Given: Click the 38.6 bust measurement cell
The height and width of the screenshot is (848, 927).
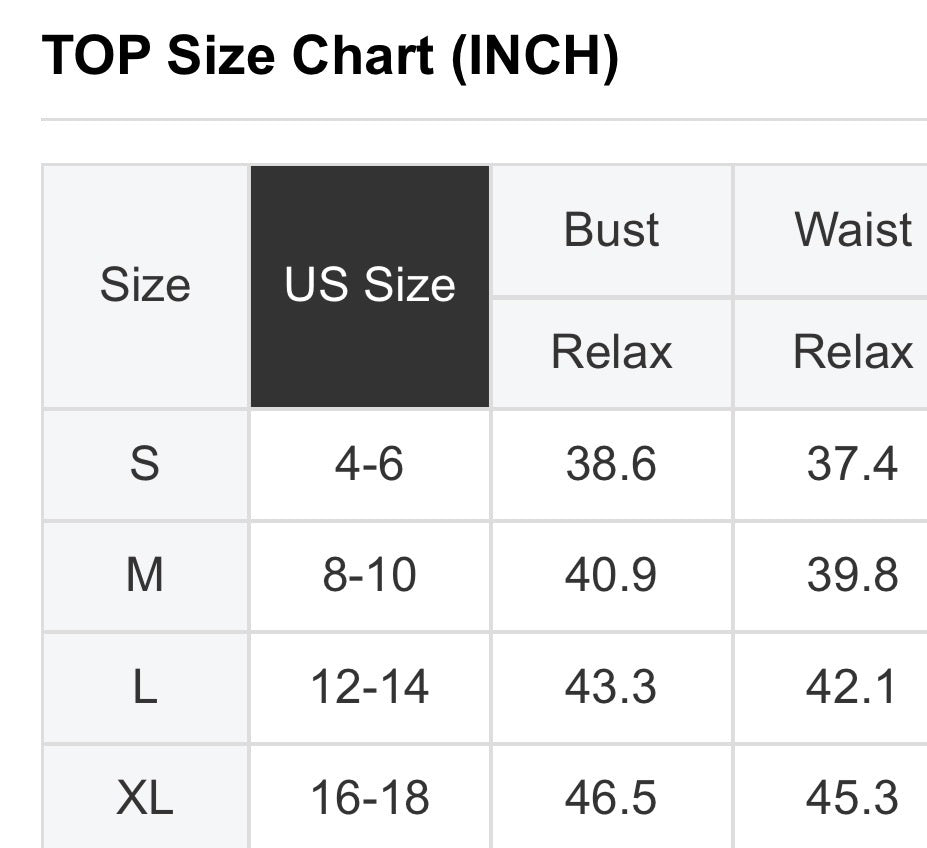Looking at the screenshot, I should [611, 464].
